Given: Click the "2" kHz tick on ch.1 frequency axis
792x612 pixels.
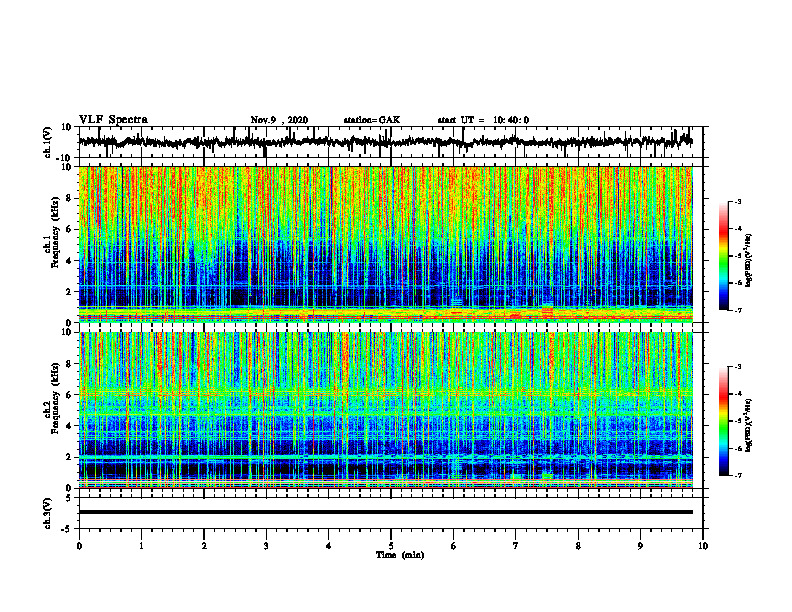Looking at the screenshot, I should pyautogui.click(x=69, y=292).
